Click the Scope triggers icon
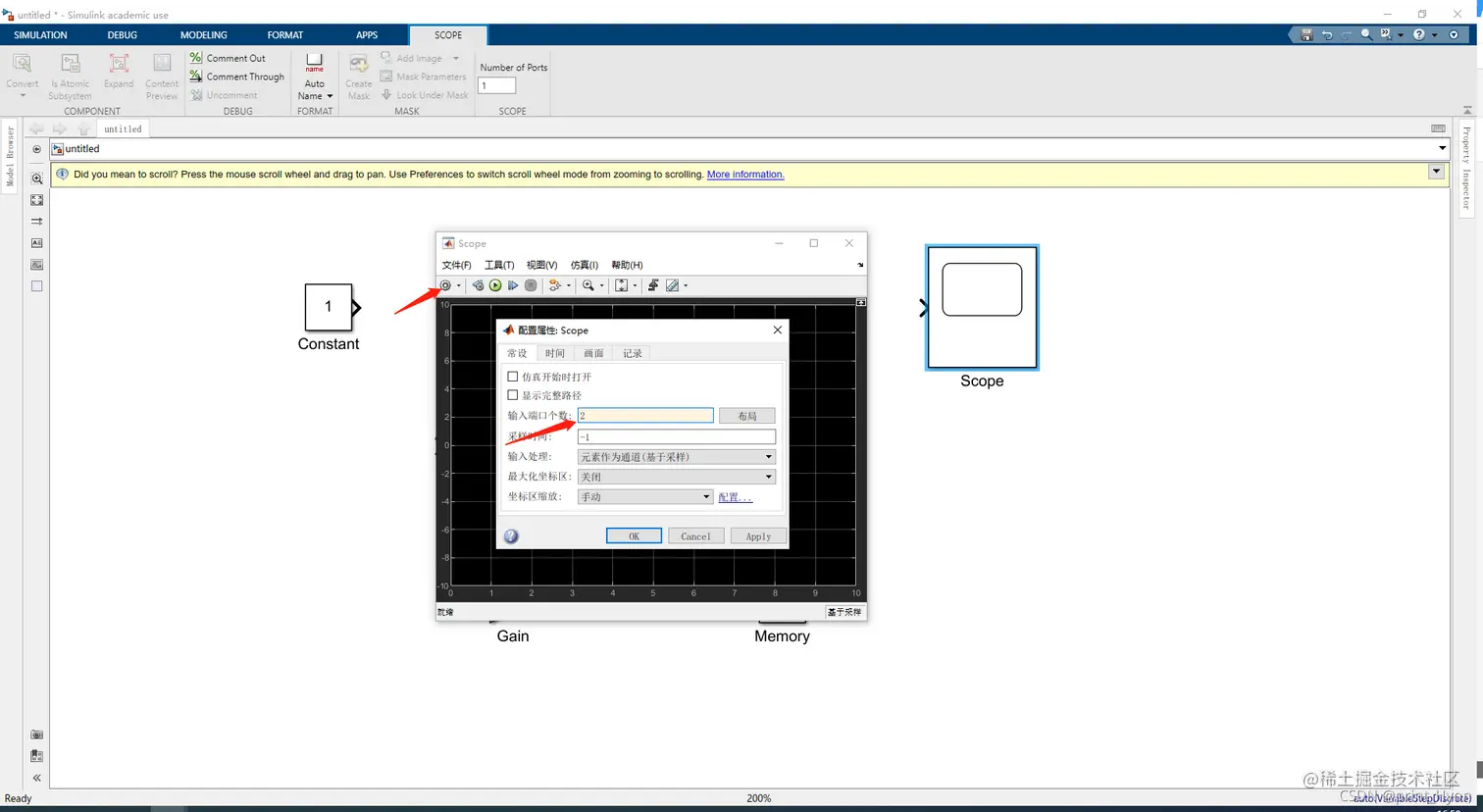This screenshot has width=1483, height=812. pyautogui.click(x=653, y=285)
